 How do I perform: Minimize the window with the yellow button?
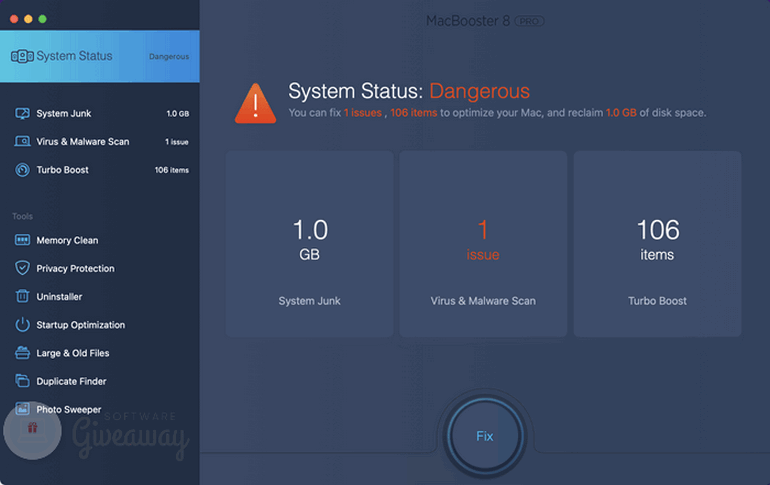(x=28, y=19)
